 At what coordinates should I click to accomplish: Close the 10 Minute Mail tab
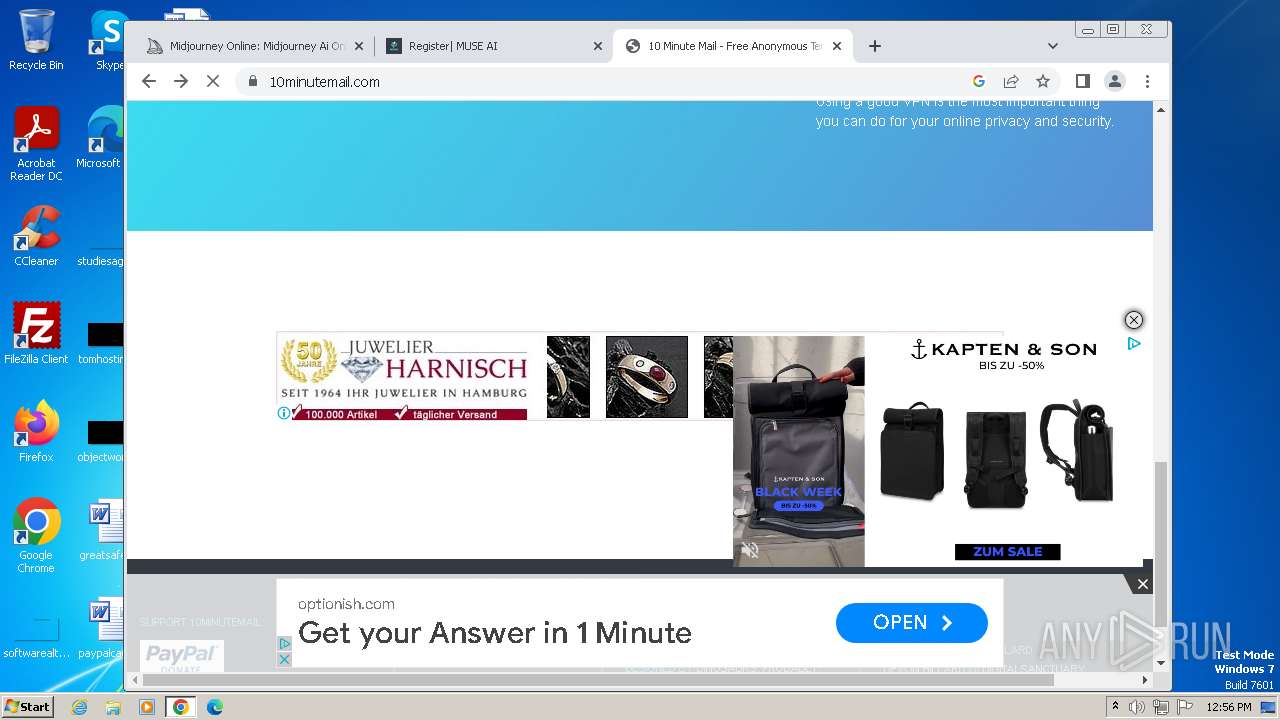(837, 46)
